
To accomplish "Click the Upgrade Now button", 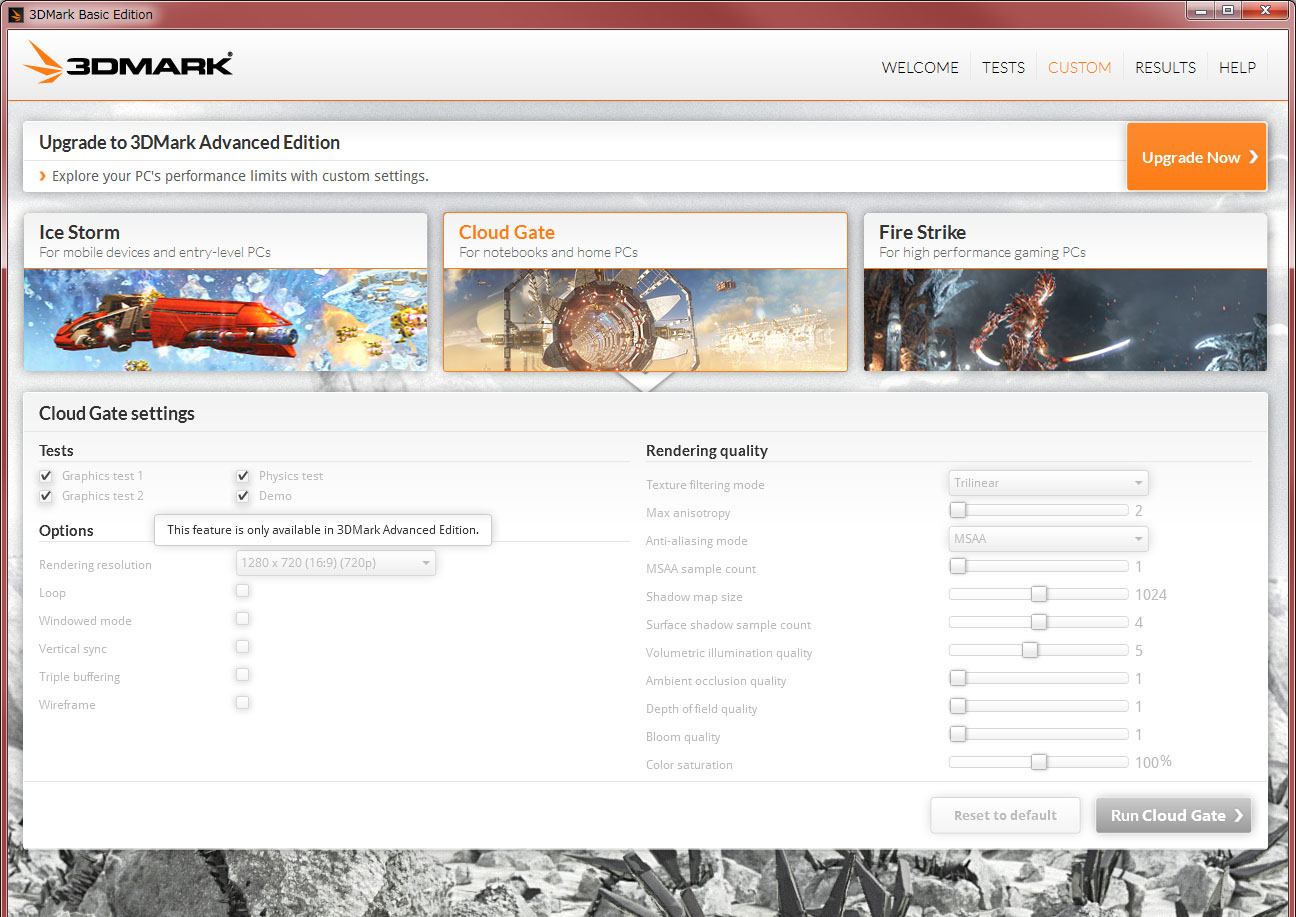I will (1197, 157).
